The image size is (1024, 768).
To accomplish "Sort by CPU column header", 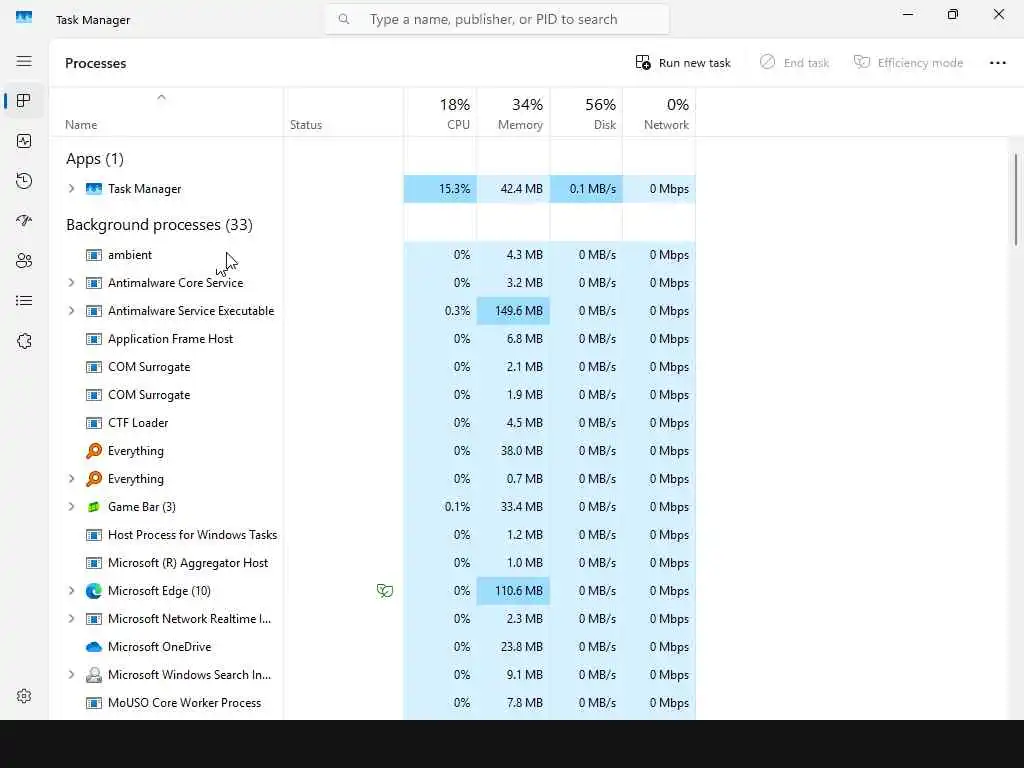I will pos(440,113).
